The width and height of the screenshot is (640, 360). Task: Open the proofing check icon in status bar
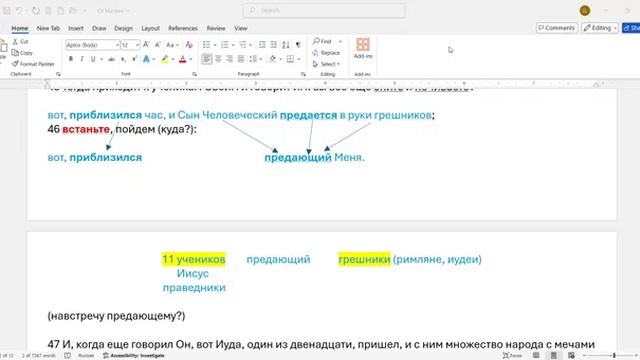[68, 356]
